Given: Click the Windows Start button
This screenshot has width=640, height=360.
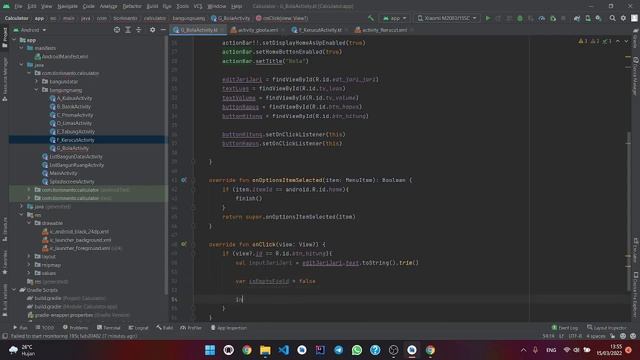Looking at the screenshot, I should pyautogui.click(x=210, y=350).
